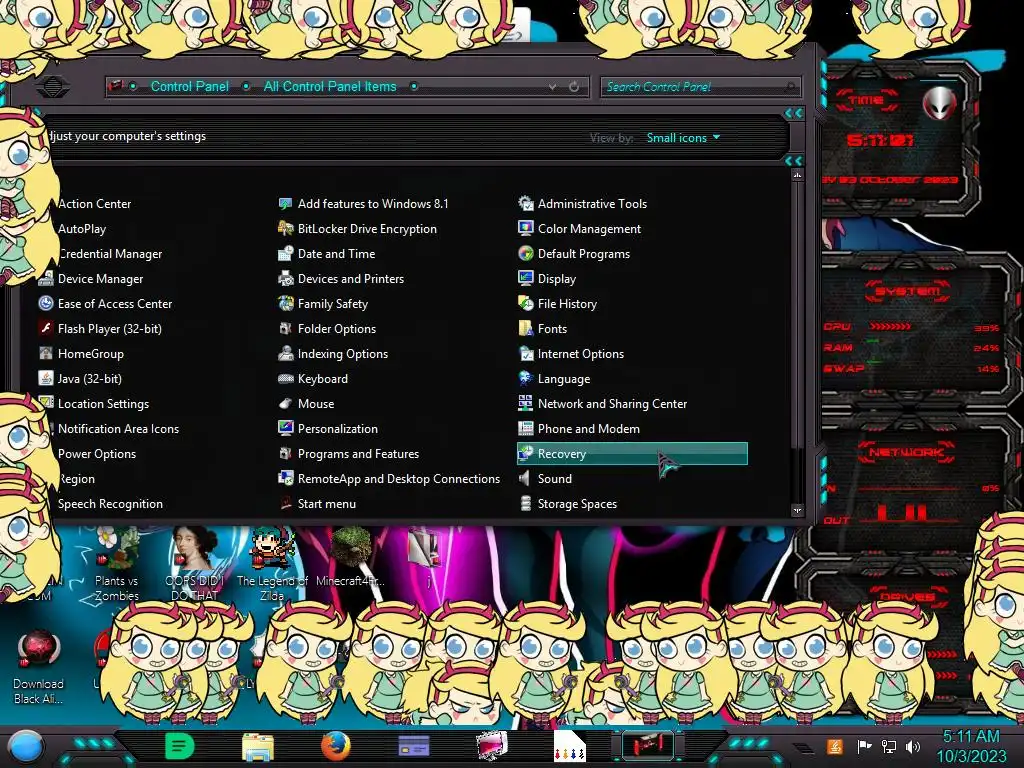Click the Action Center flag in the tray
The height and width of the screenshot is (768, 1024).
click(864, 746)
